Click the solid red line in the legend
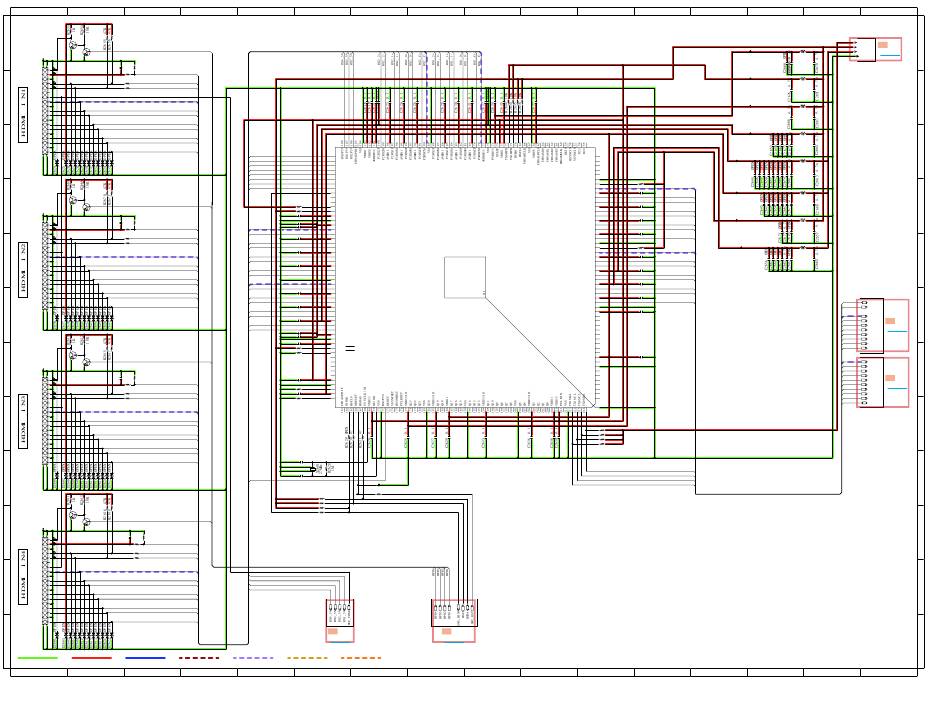950x702 pixels. pos(92,658)
